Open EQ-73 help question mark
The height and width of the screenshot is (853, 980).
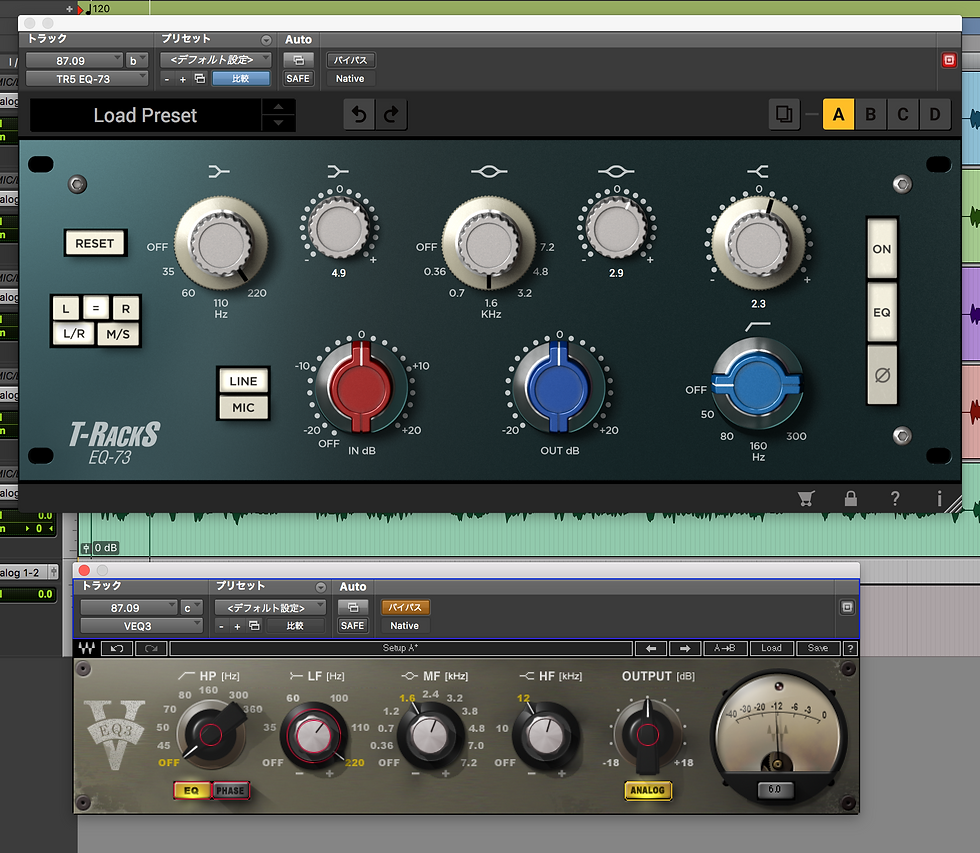tap(895, 498)
